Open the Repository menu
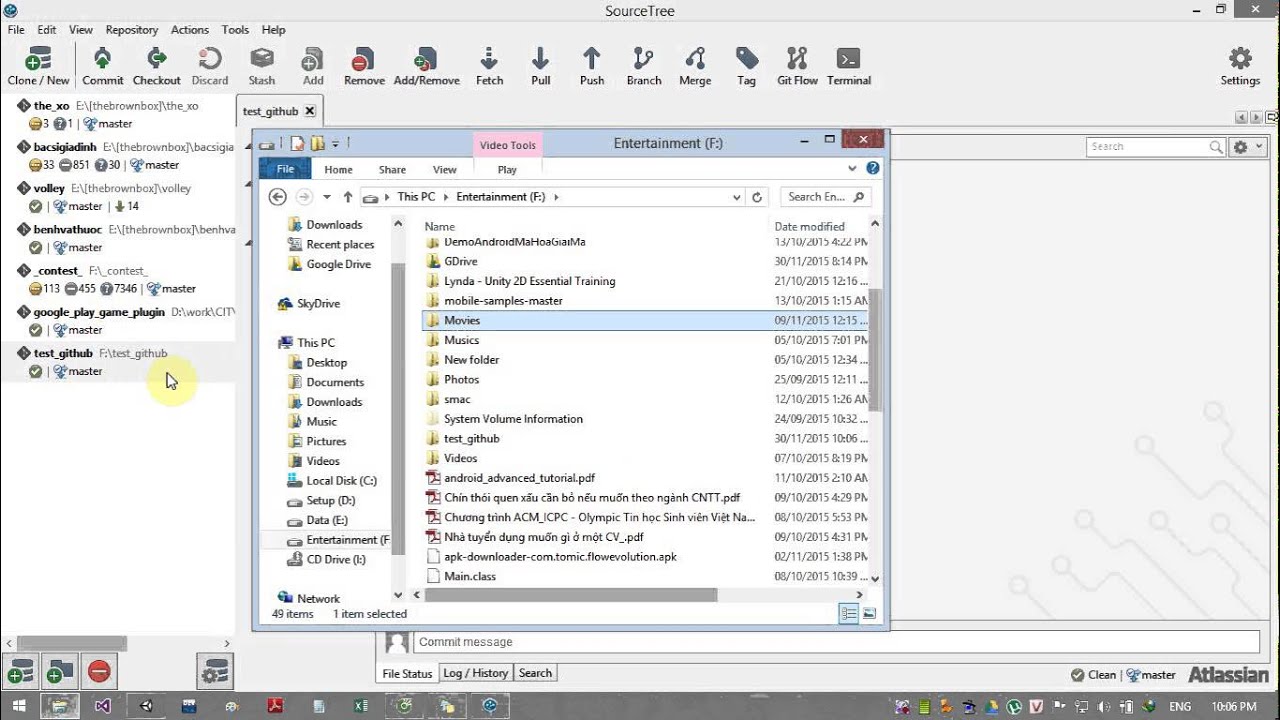This screenshot has width=1280, height=720. click(x=132, y=30)
